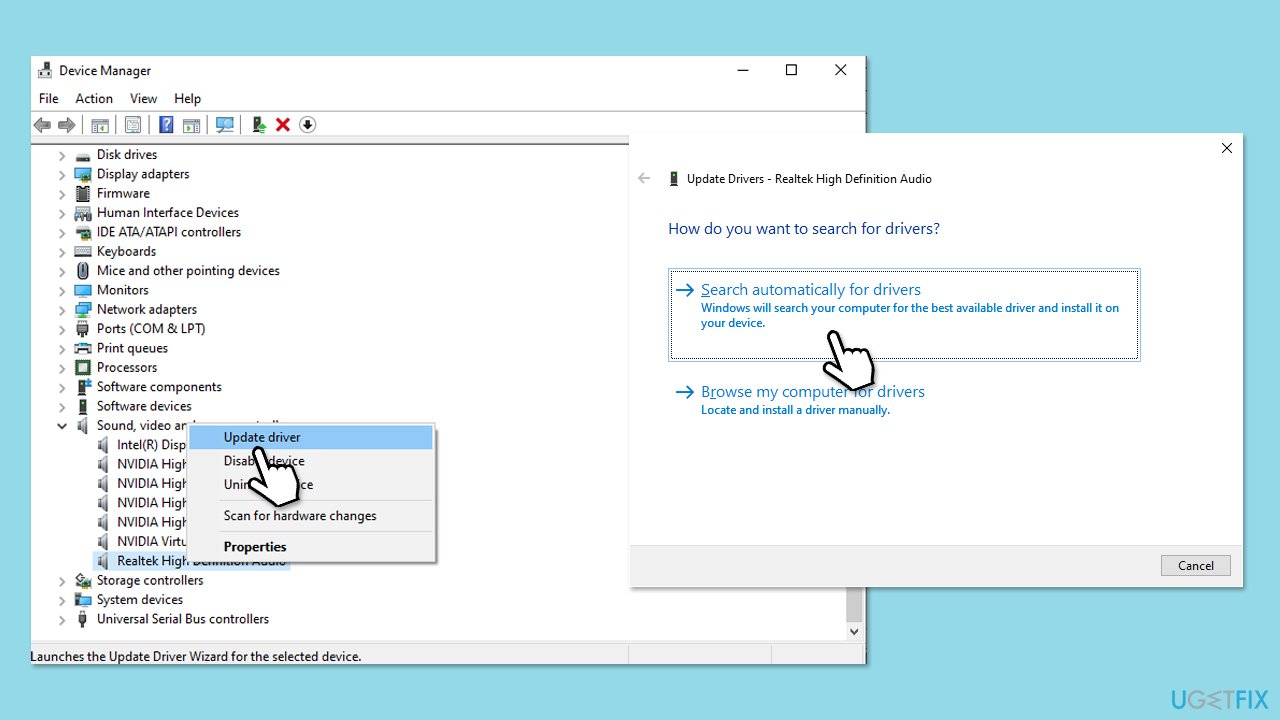
Task: Click the Storage controllers category icon
Action: (x=83, y=580)
